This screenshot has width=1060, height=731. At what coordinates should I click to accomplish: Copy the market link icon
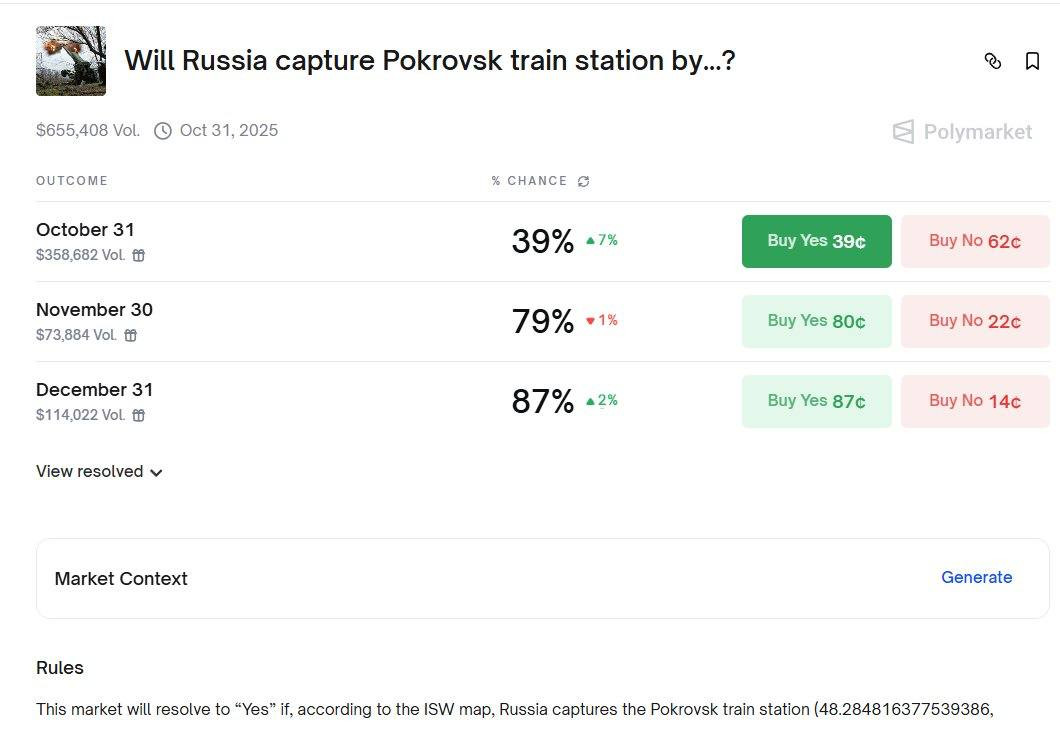point(992,61)
